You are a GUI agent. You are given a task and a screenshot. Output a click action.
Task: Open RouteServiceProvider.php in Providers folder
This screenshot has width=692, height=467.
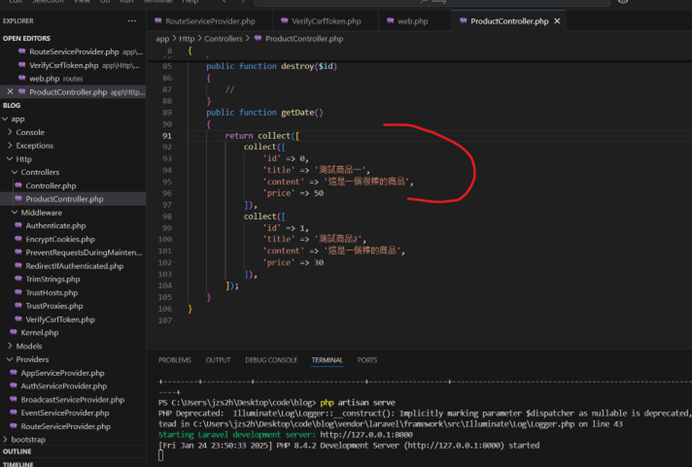pos(65,426)
